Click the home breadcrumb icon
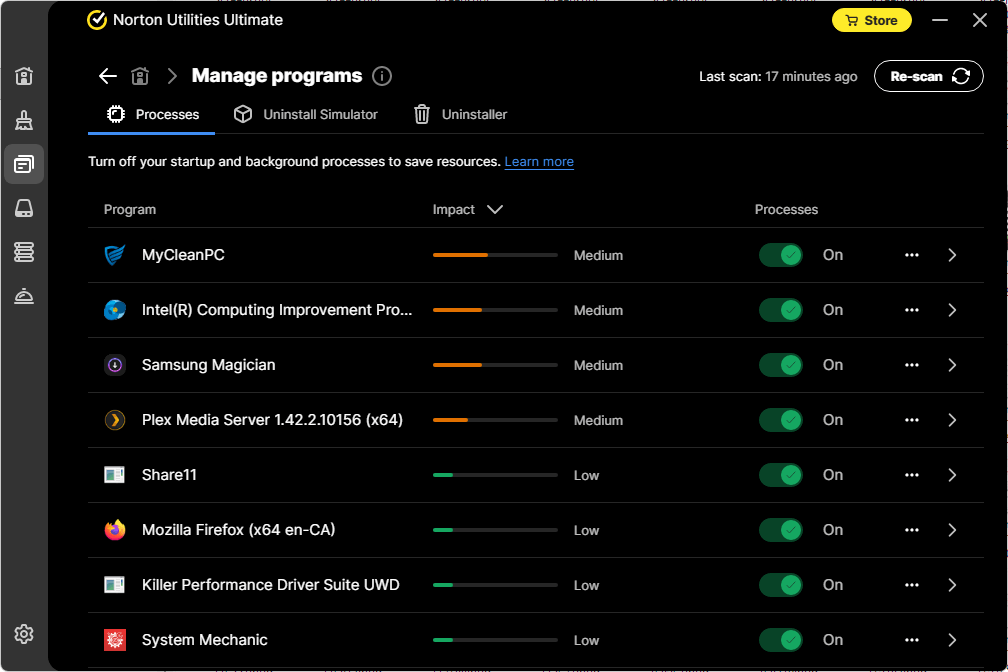 [x=140, y=76]
